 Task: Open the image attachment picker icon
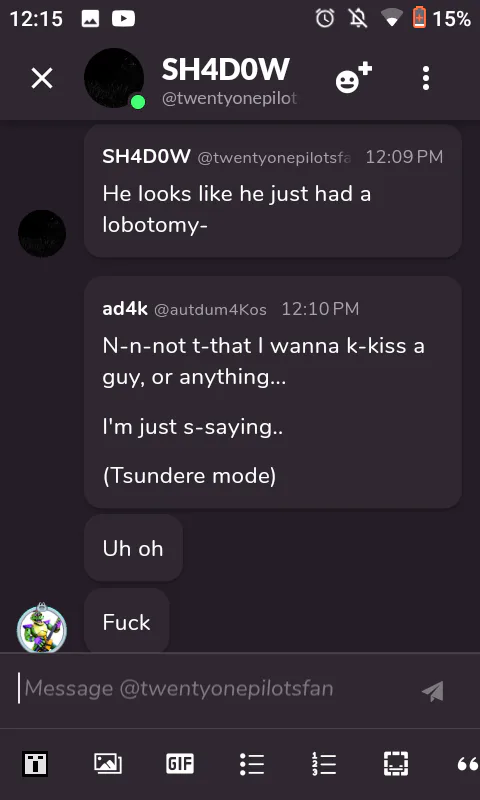pos(108,764)
